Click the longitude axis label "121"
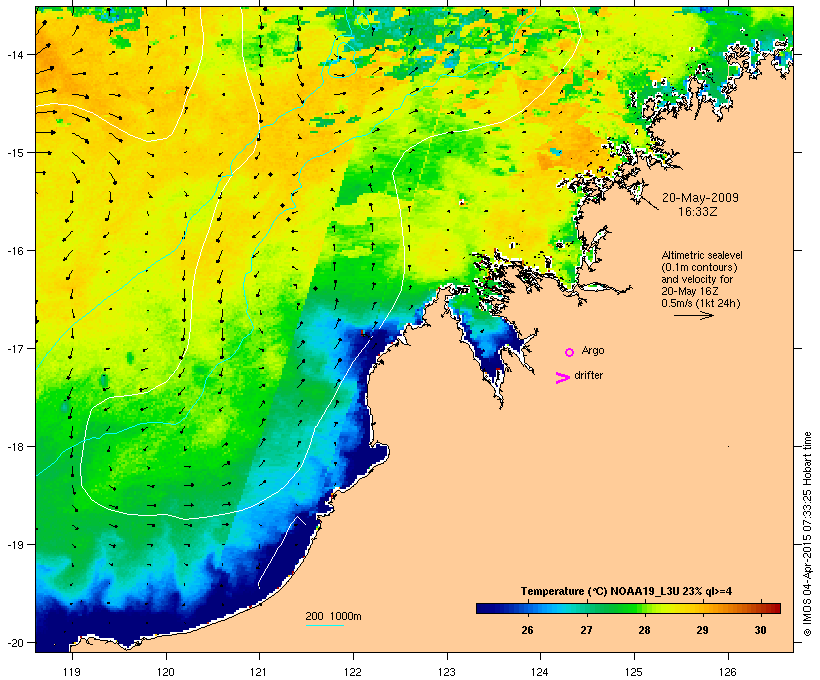 pos(259,671)
